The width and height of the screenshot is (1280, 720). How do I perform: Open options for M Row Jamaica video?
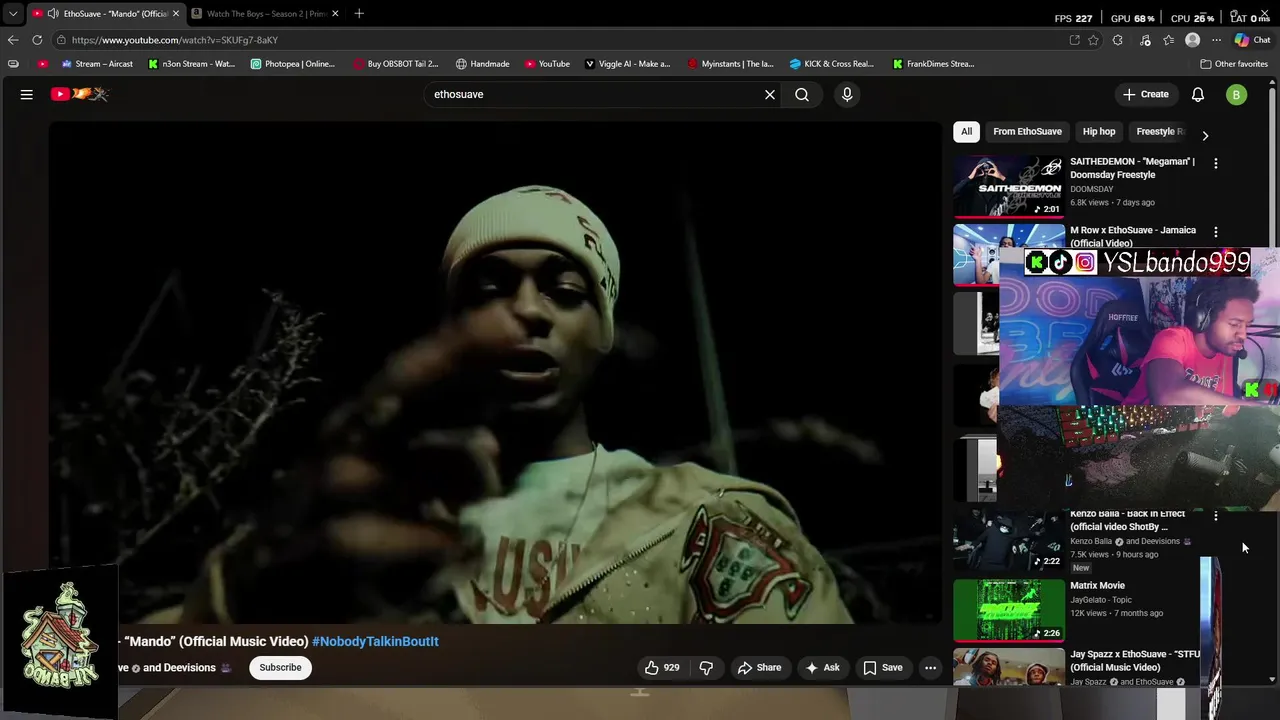tap(1216, 232)
